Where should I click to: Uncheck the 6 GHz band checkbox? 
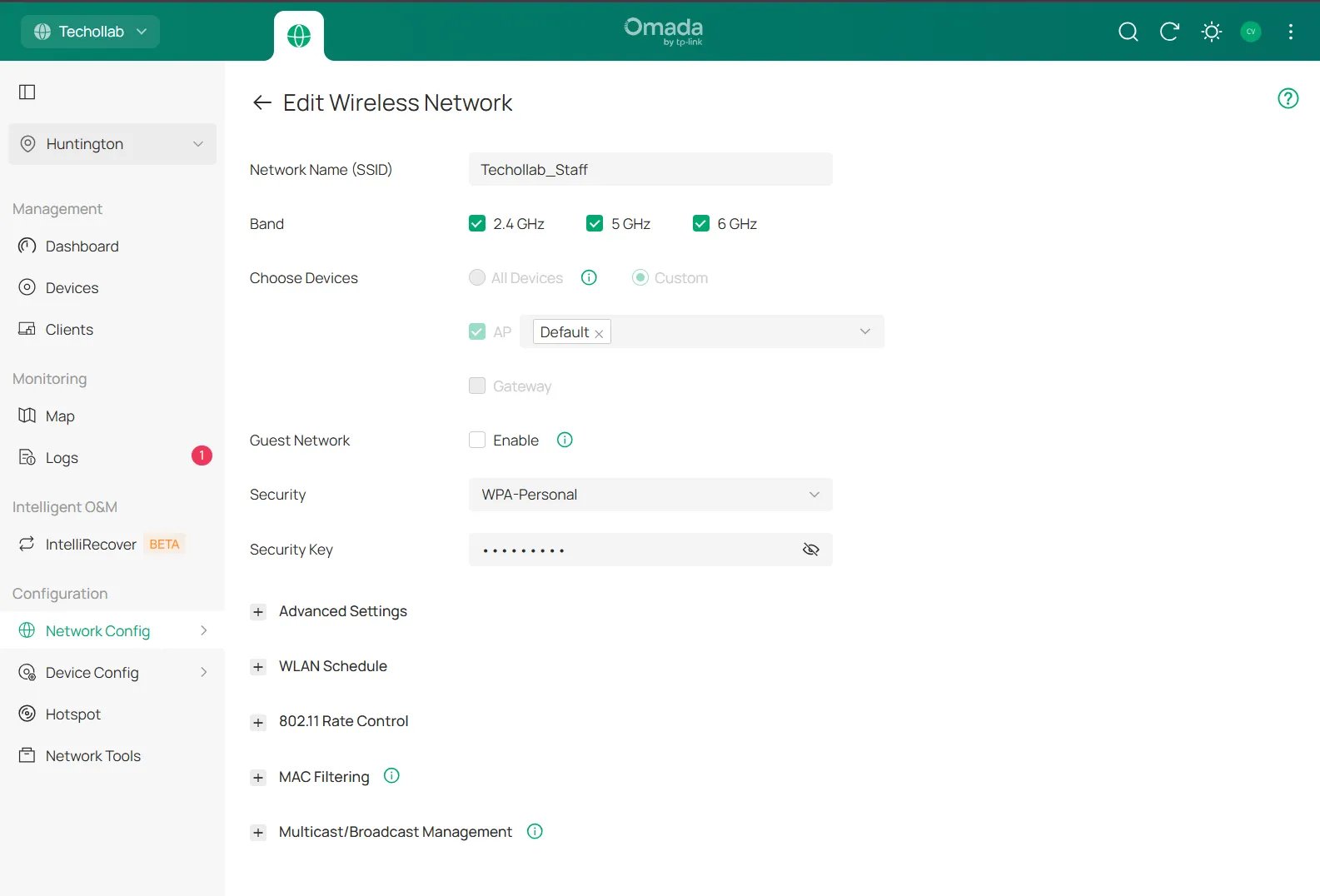pos(701,223)
